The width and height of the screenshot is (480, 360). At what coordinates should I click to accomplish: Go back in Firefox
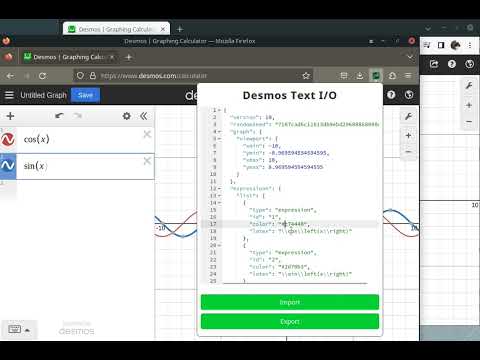[10, 76]
